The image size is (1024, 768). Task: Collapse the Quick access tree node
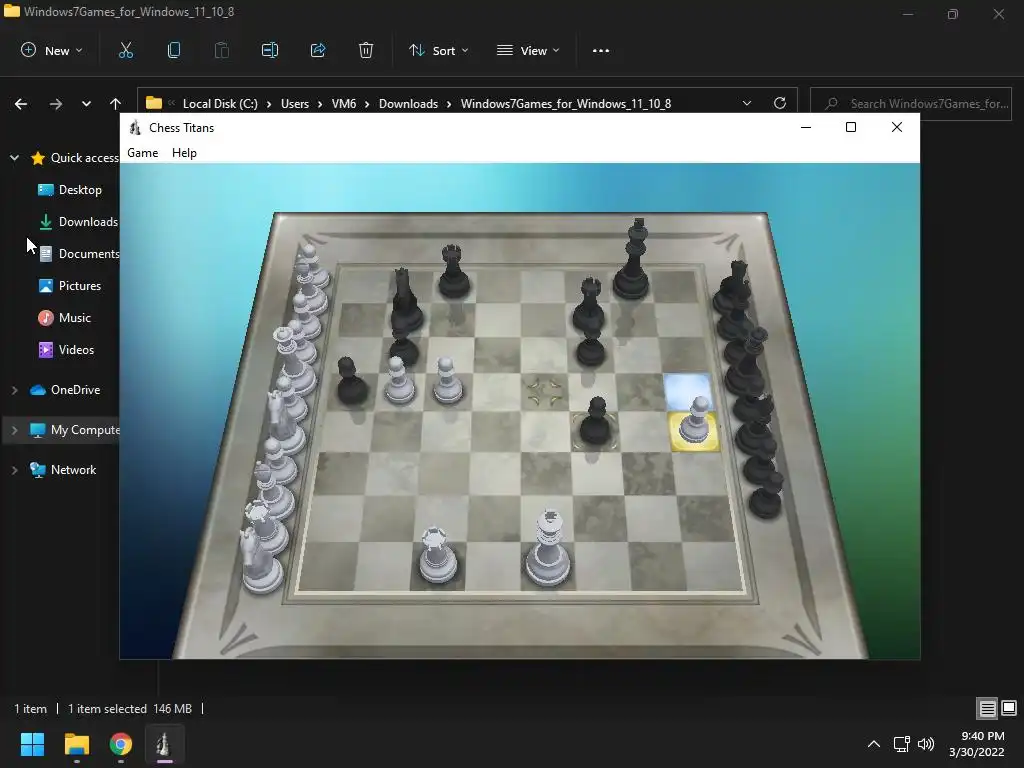click(x=14, y=157)
